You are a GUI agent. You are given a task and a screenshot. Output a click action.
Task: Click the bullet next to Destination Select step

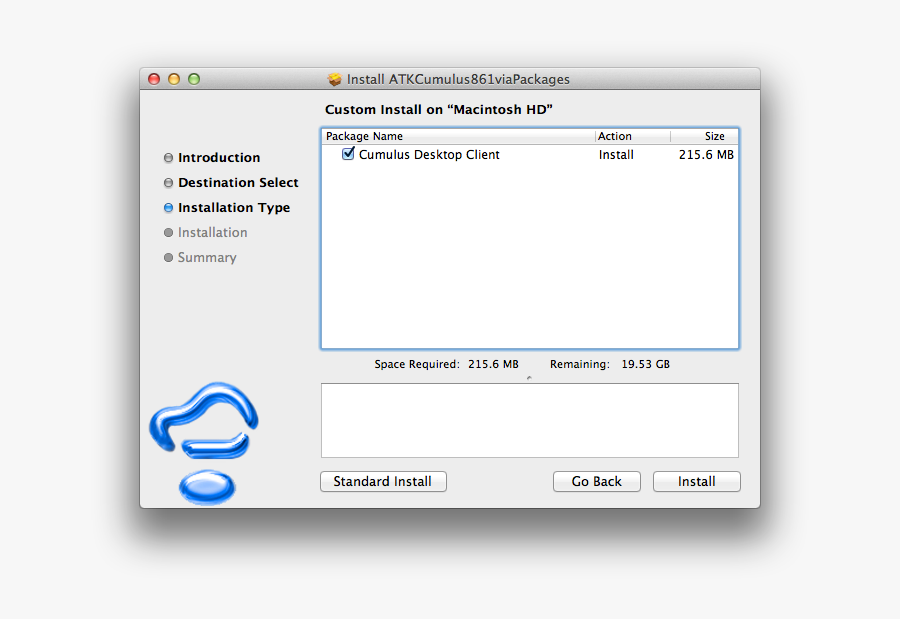pyautogui.click(x=168, y=182)
